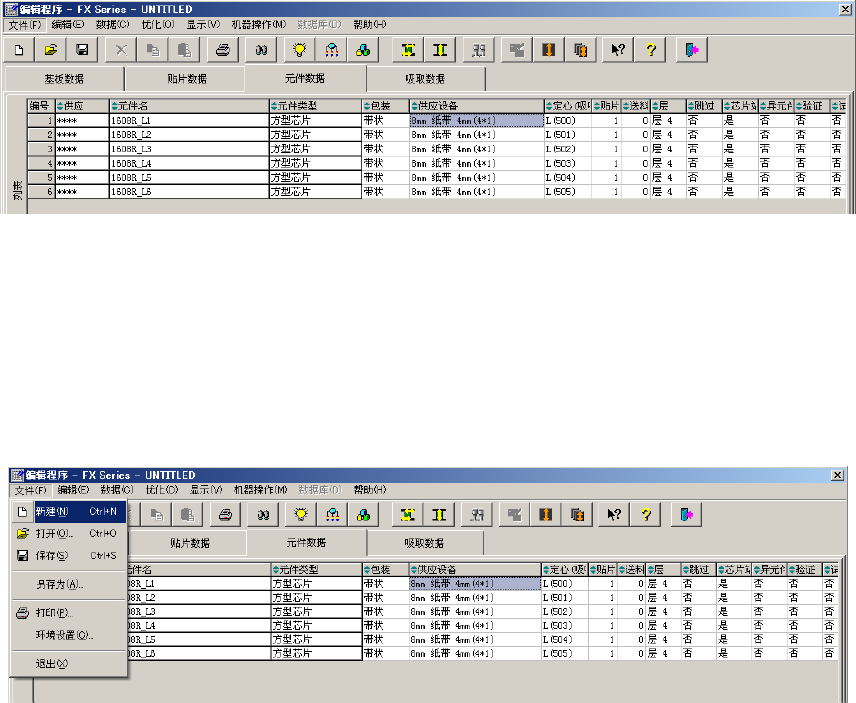This screenshot has height=703, width=856.
Task: Click the lightbulb icon in the lower window toolbar
Action: pyautogui.click(x=301, y=515)
